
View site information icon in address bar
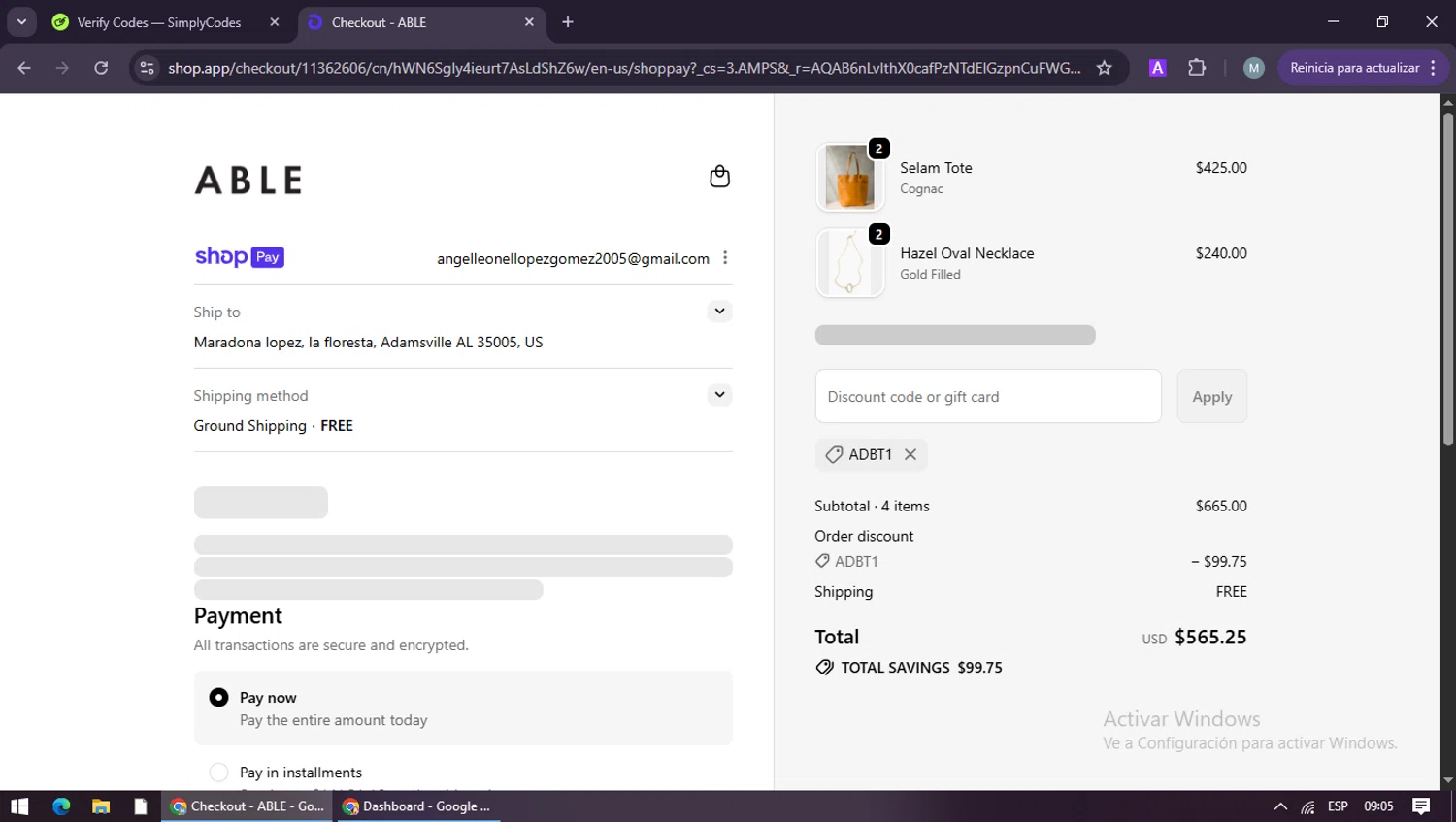pos(148,68)
